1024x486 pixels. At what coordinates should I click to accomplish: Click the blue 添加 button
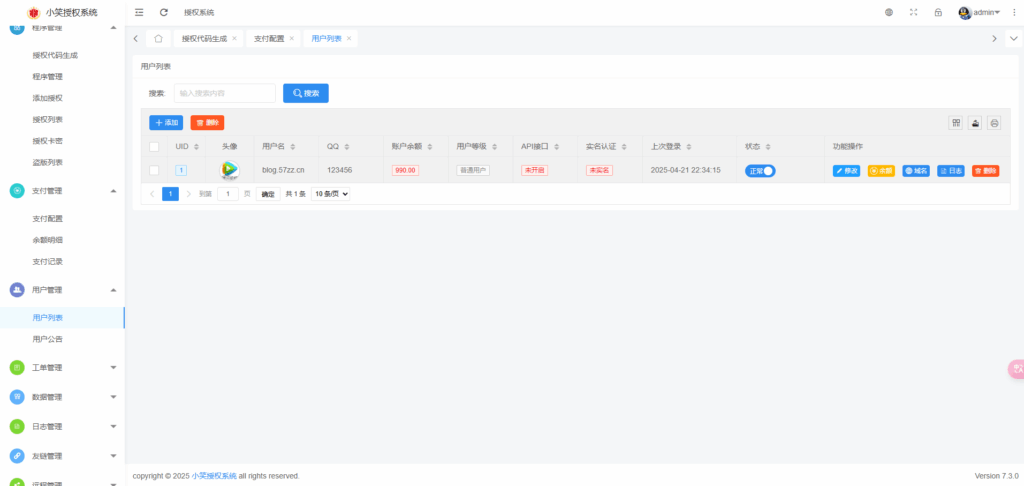click(166, 123)
